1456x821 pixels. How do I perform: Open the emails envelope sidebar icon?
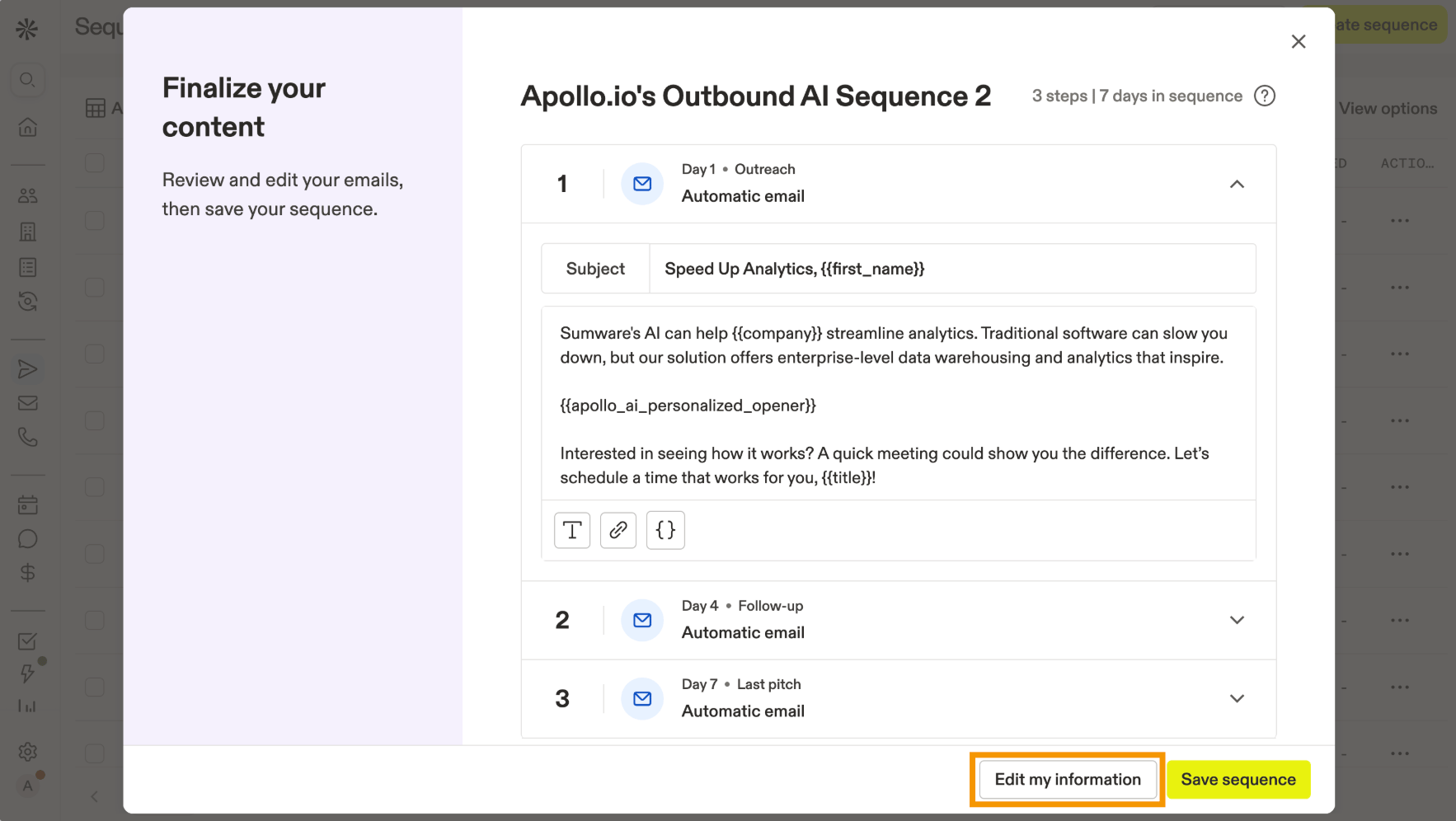[x=27, y=403]
